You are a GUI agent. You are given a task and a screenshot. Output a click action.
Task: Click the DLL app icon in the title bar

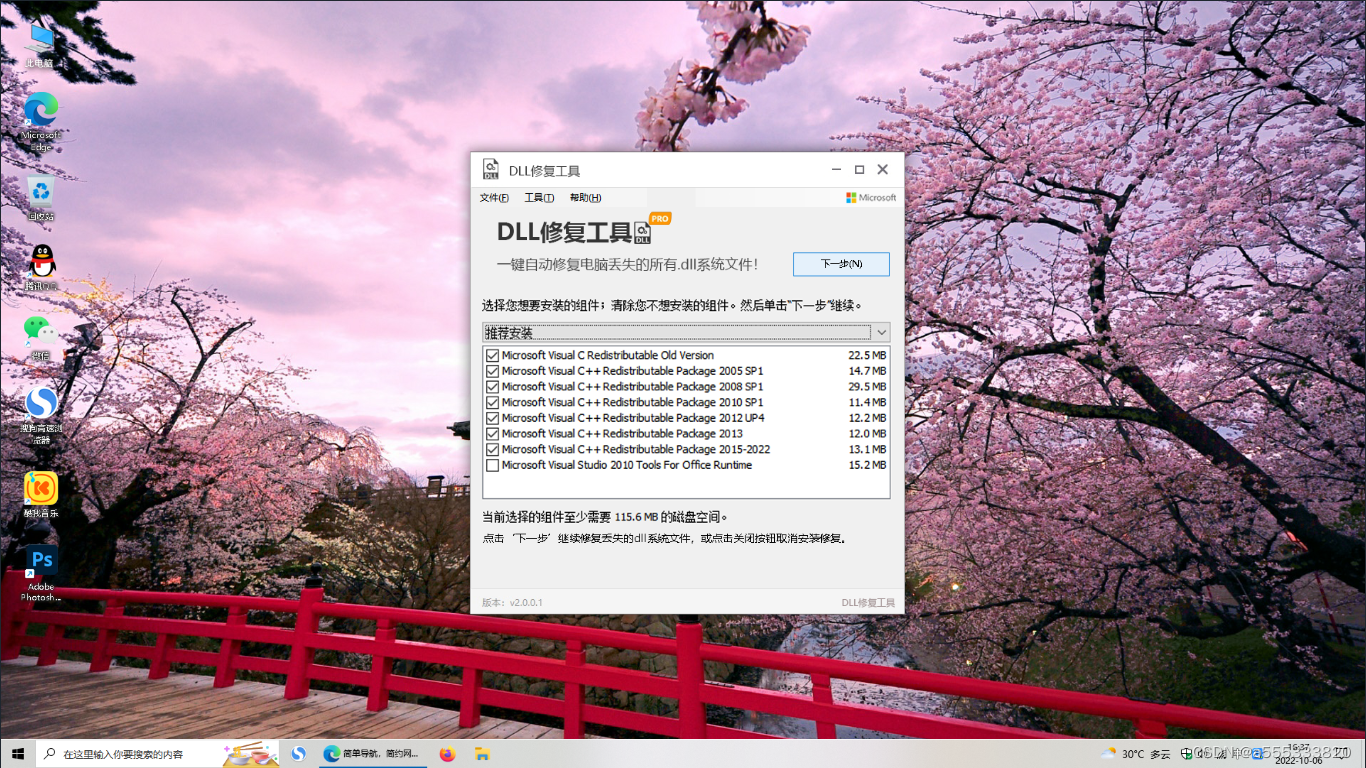491,169
